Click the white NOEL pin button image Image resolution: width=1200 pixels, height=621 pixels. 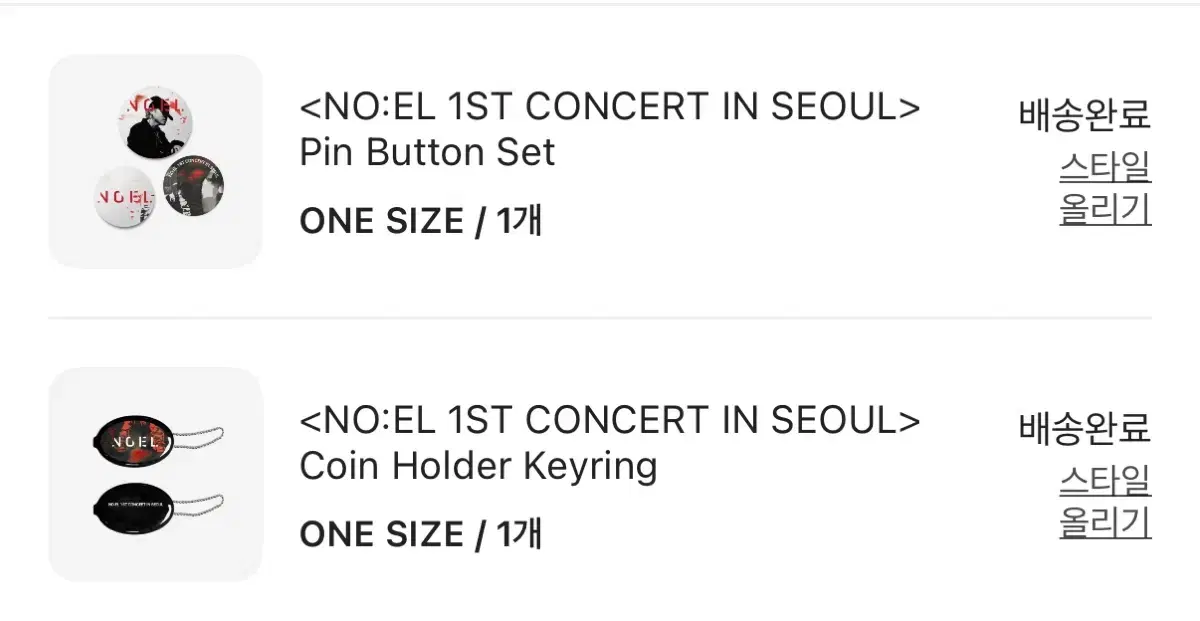[126, 197]
